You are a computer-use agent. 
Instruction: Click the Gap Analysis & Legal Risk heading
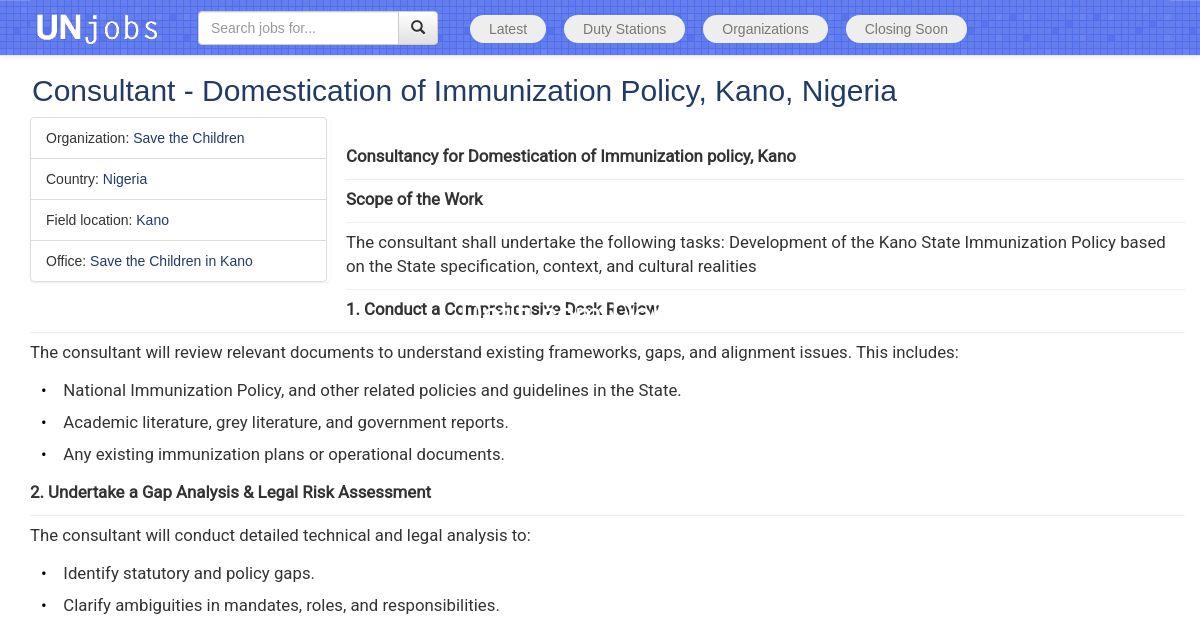230,492
